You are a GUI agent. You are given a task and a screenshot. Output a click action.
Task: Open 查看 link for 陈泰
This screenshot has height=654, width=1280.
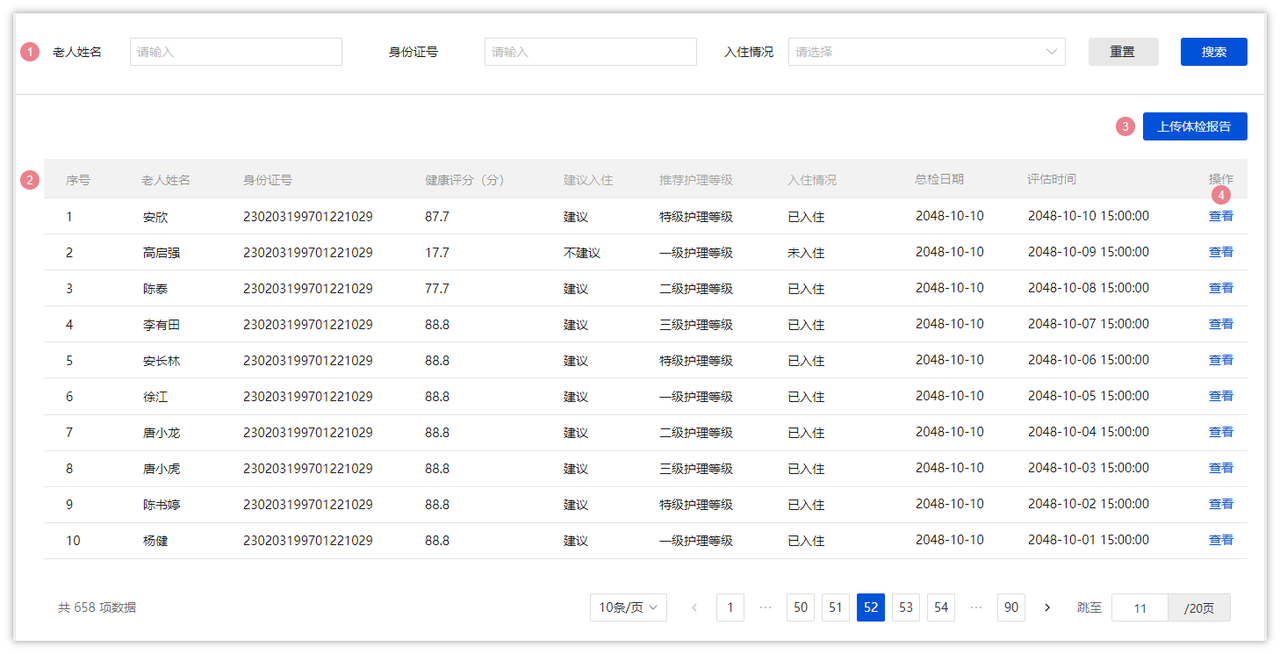(1221, 288)
